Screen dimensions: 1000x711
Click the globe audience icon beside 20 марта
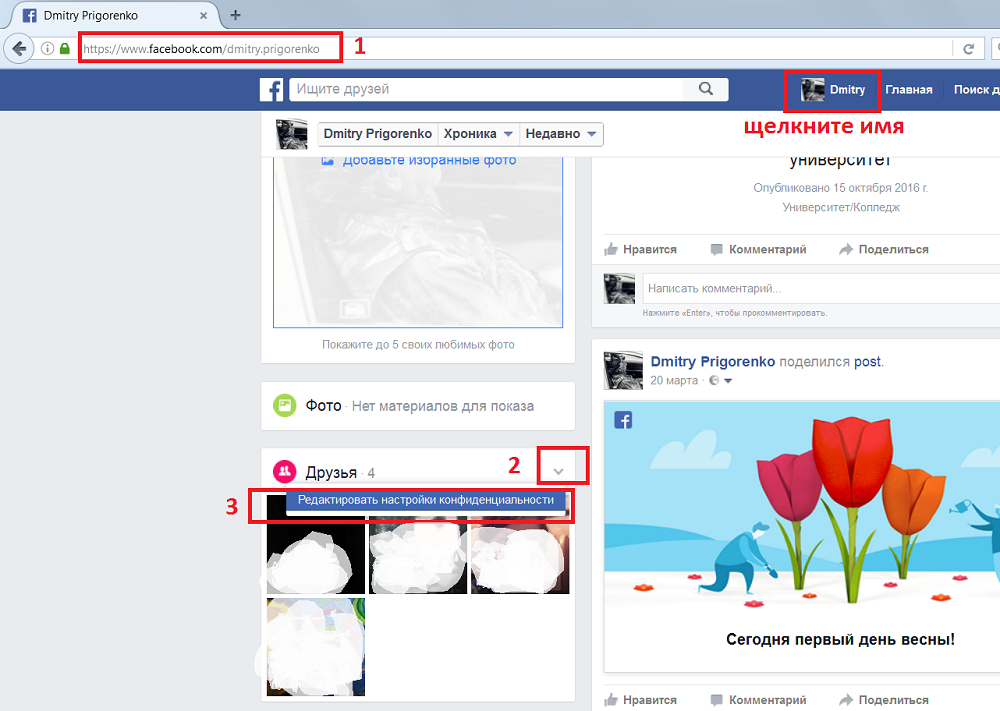click(x=714, y=381)
